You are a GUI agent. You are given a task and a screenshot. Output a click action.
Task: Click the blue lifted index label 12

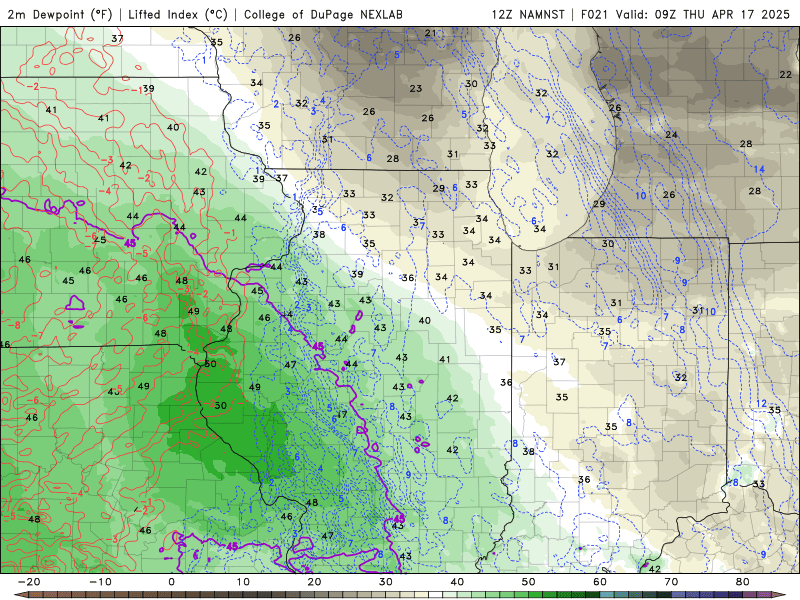(x=761, y=404)
